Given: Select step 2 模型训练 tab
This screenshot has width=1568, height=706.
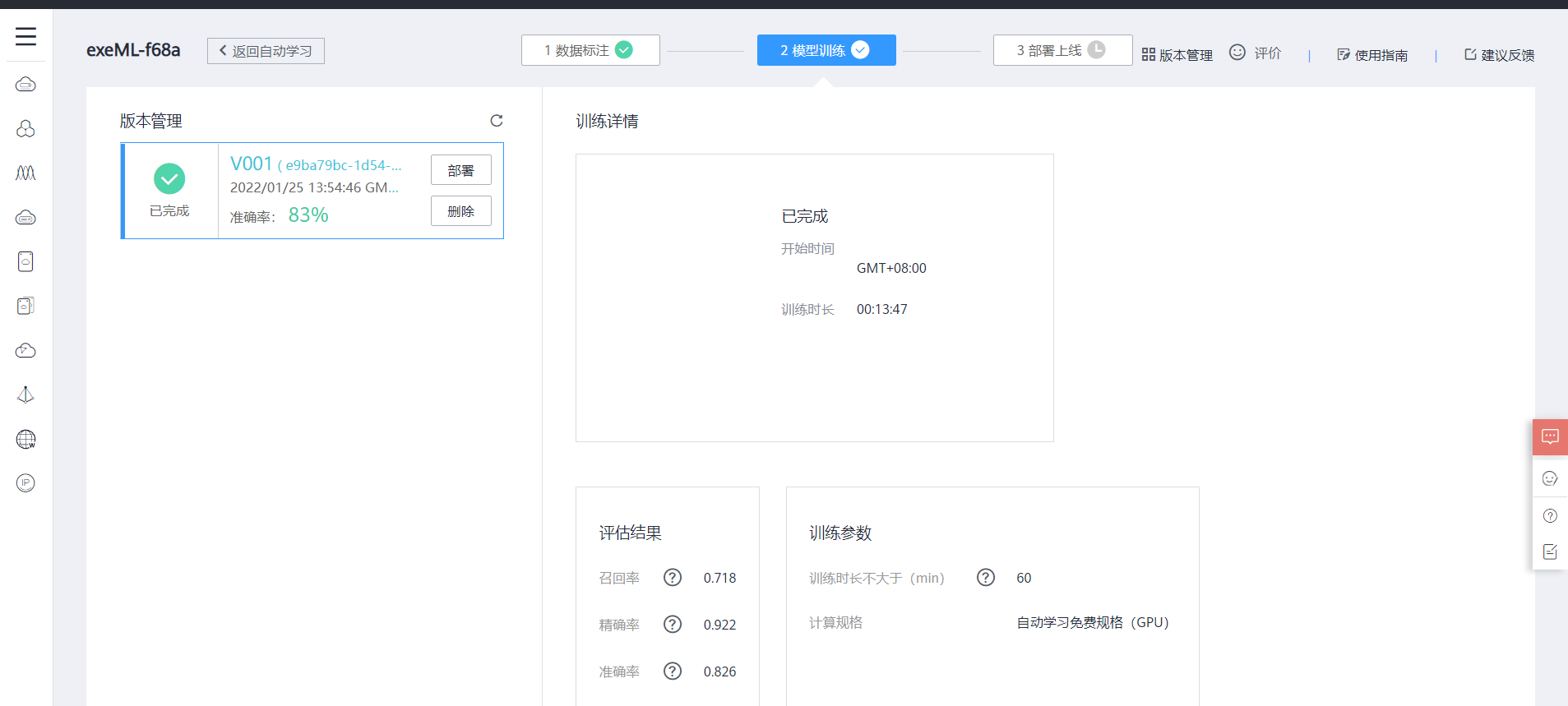Looking at the screenshot, I should [x=826, y=50].
